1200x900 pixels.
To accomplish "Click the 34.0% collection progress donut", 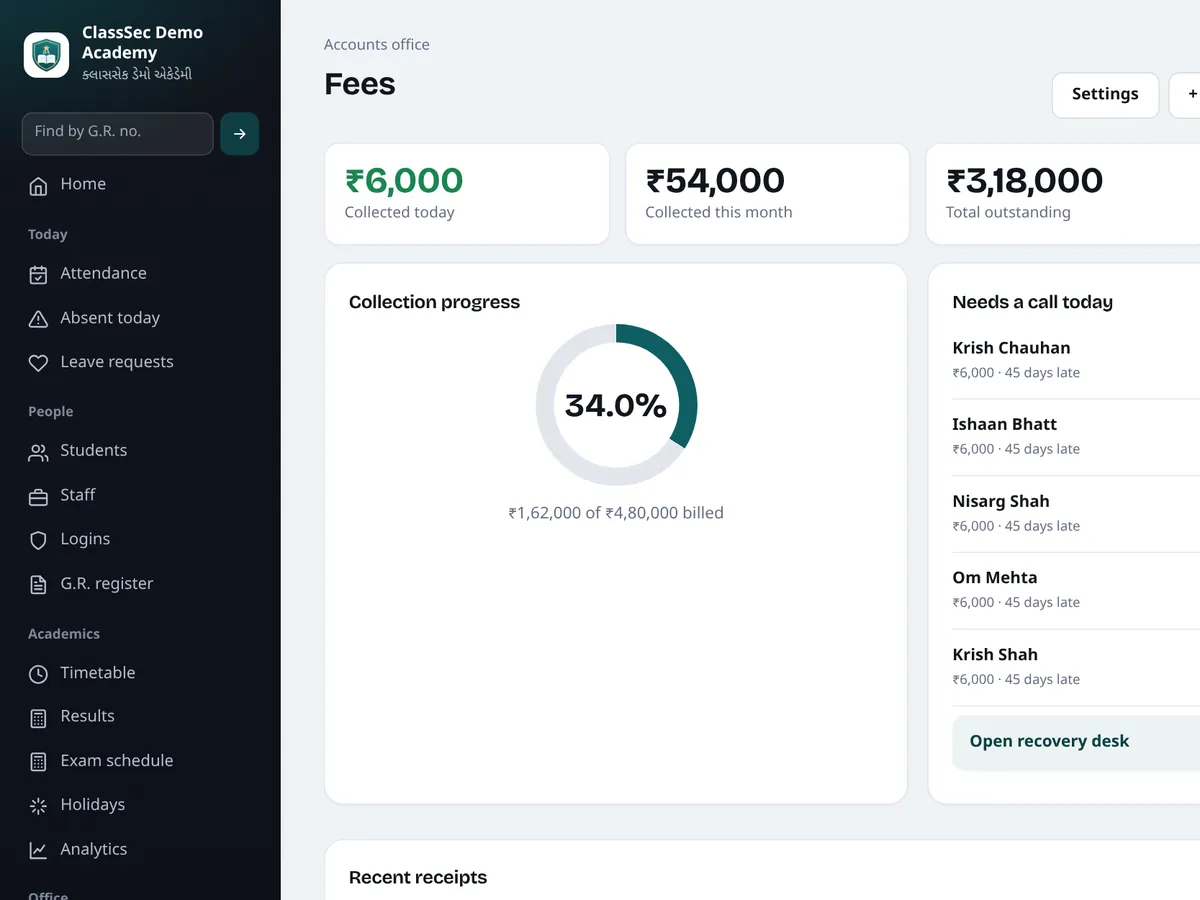I will click(x=616, y=405).
